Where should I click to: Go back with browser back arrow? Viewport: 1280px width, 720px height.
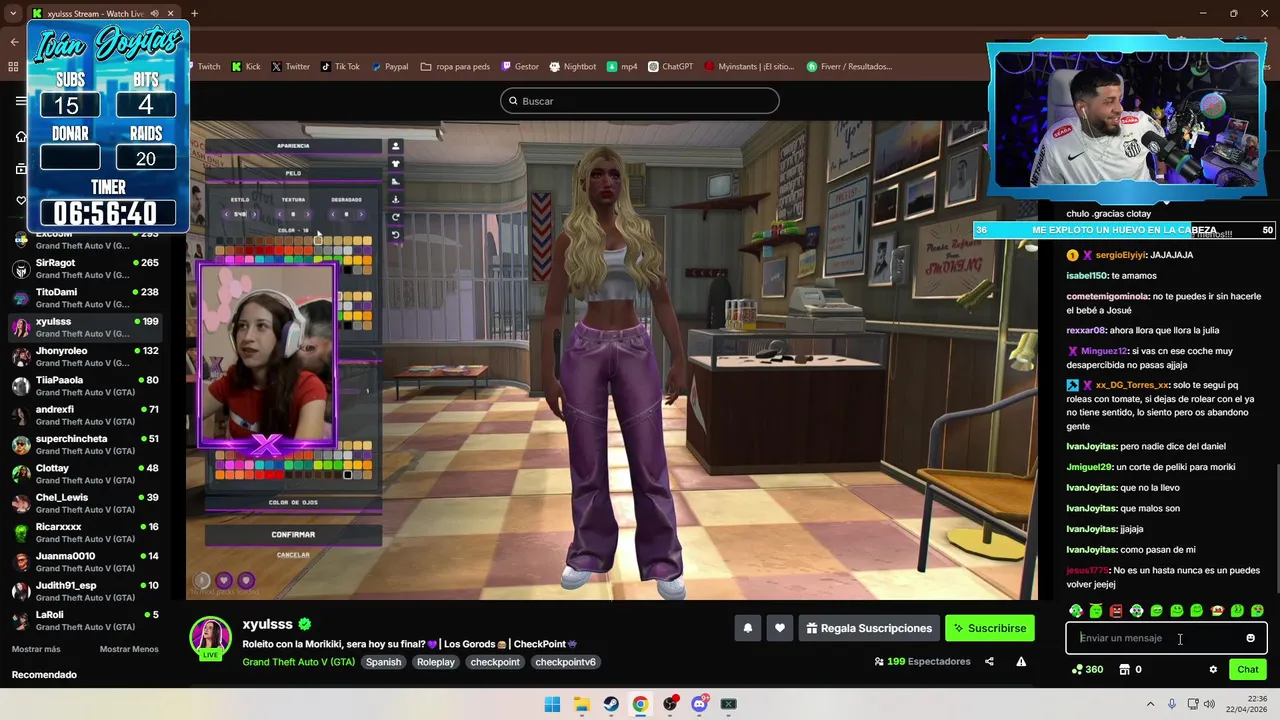click(x=14, y=41)
